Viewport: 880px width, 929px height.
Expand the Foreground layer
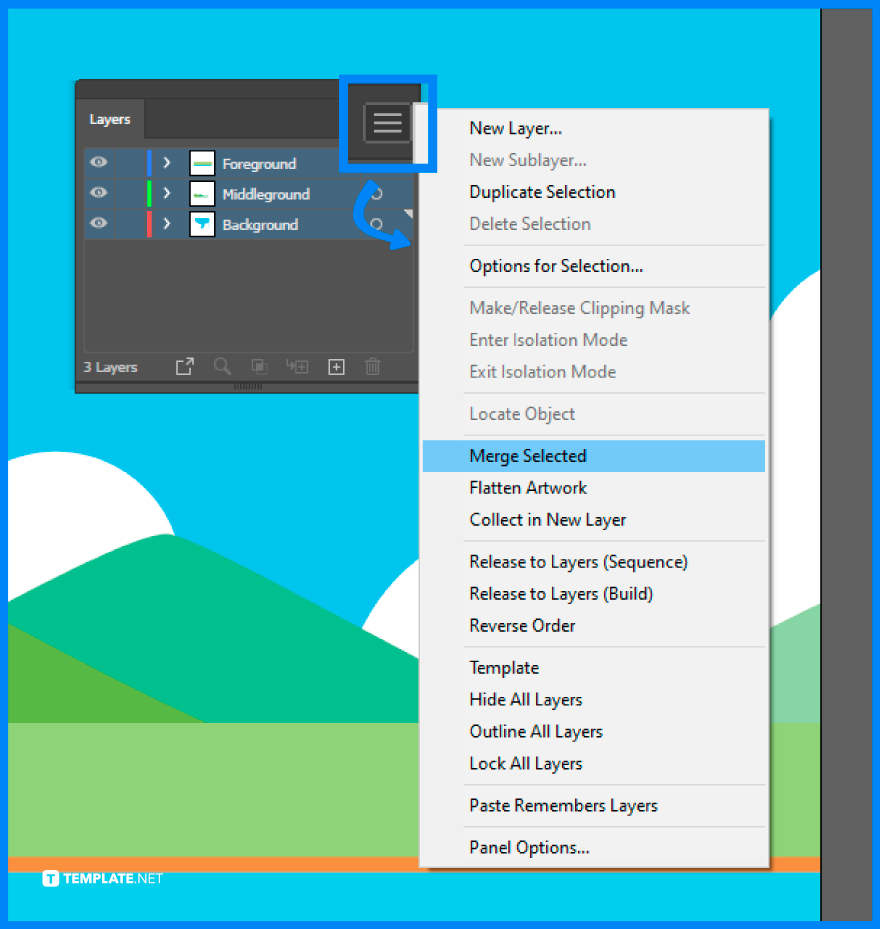point(166,163)
